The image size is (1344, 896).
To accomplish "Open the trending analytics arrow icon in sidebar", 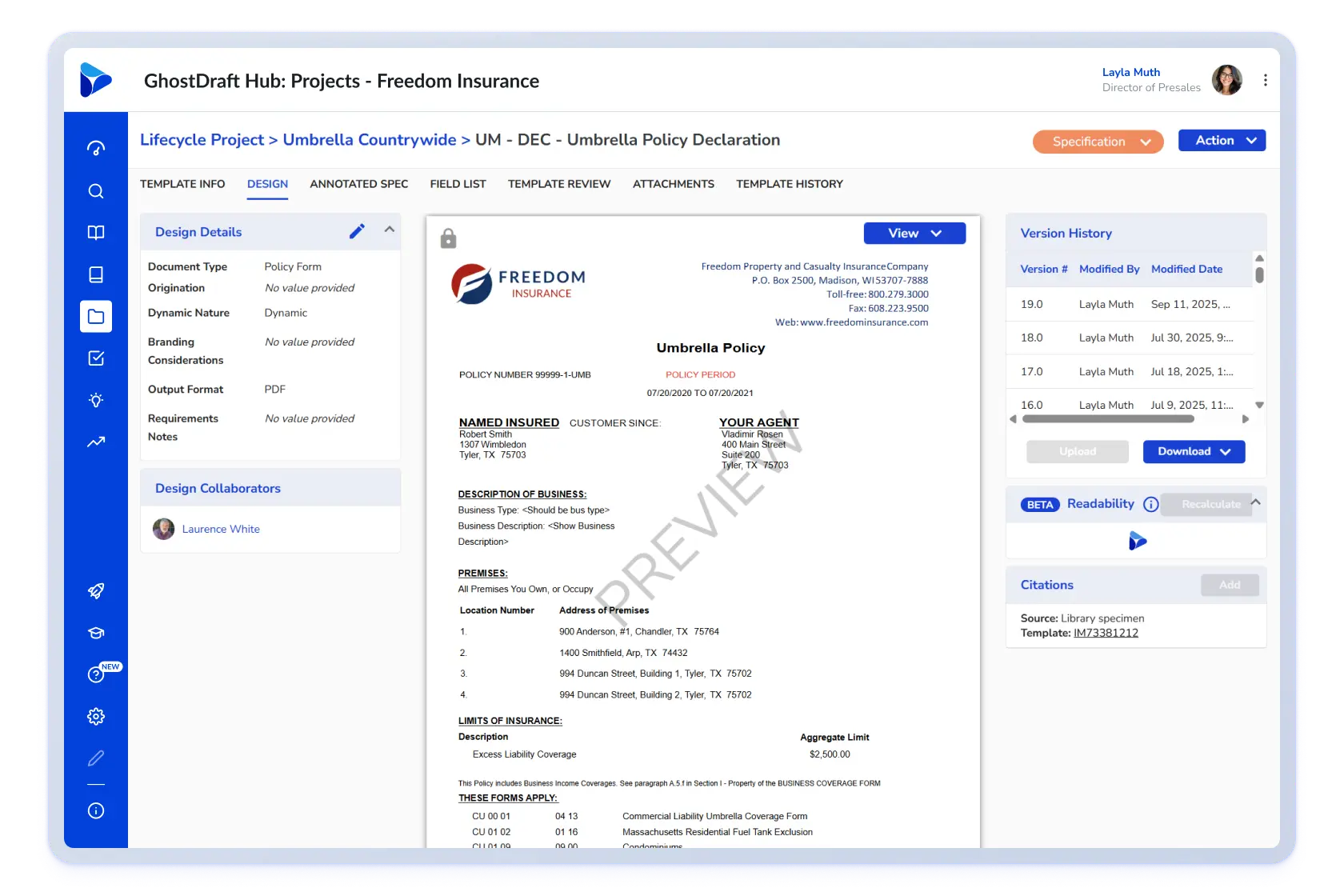I will (96, 442).
